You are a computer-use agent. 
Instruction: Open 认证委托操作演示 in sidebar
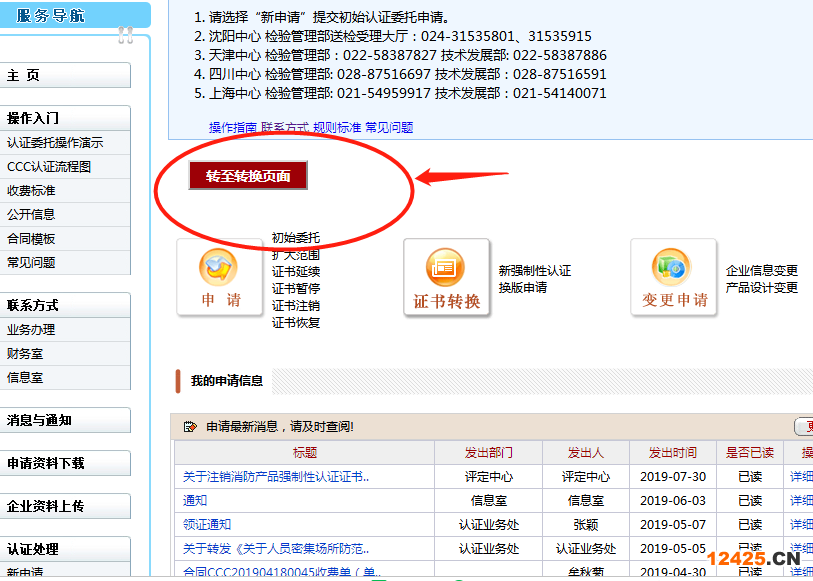click(55, 143)
